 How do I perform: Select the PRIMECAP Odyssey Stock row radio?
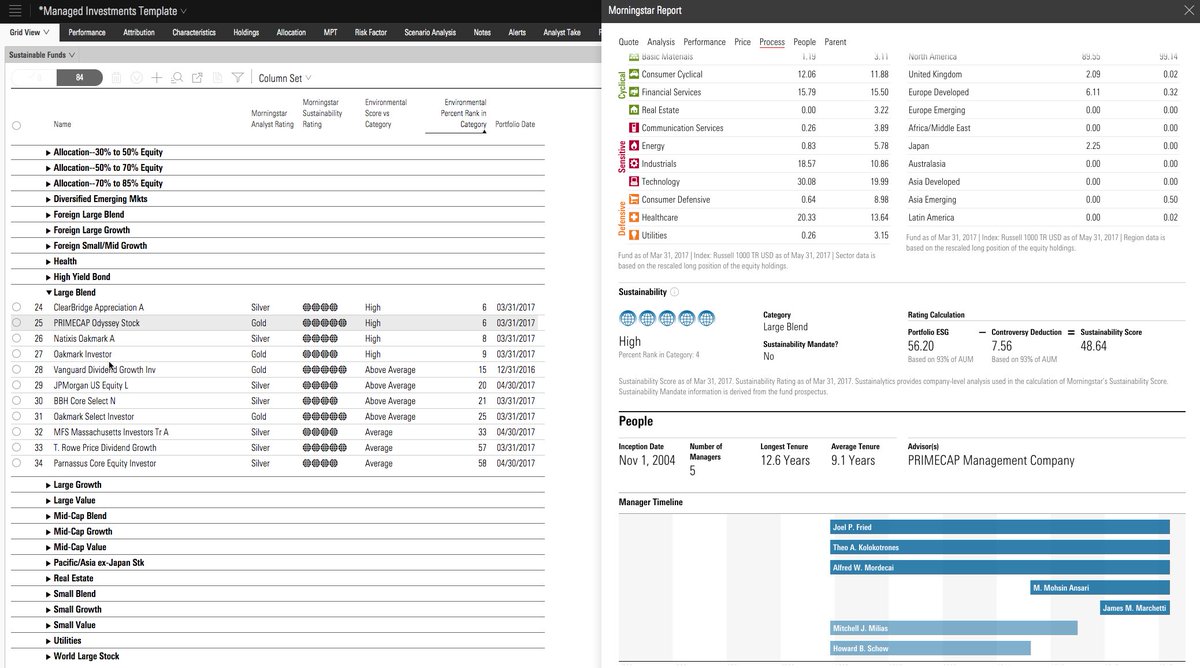coord(16,323)
